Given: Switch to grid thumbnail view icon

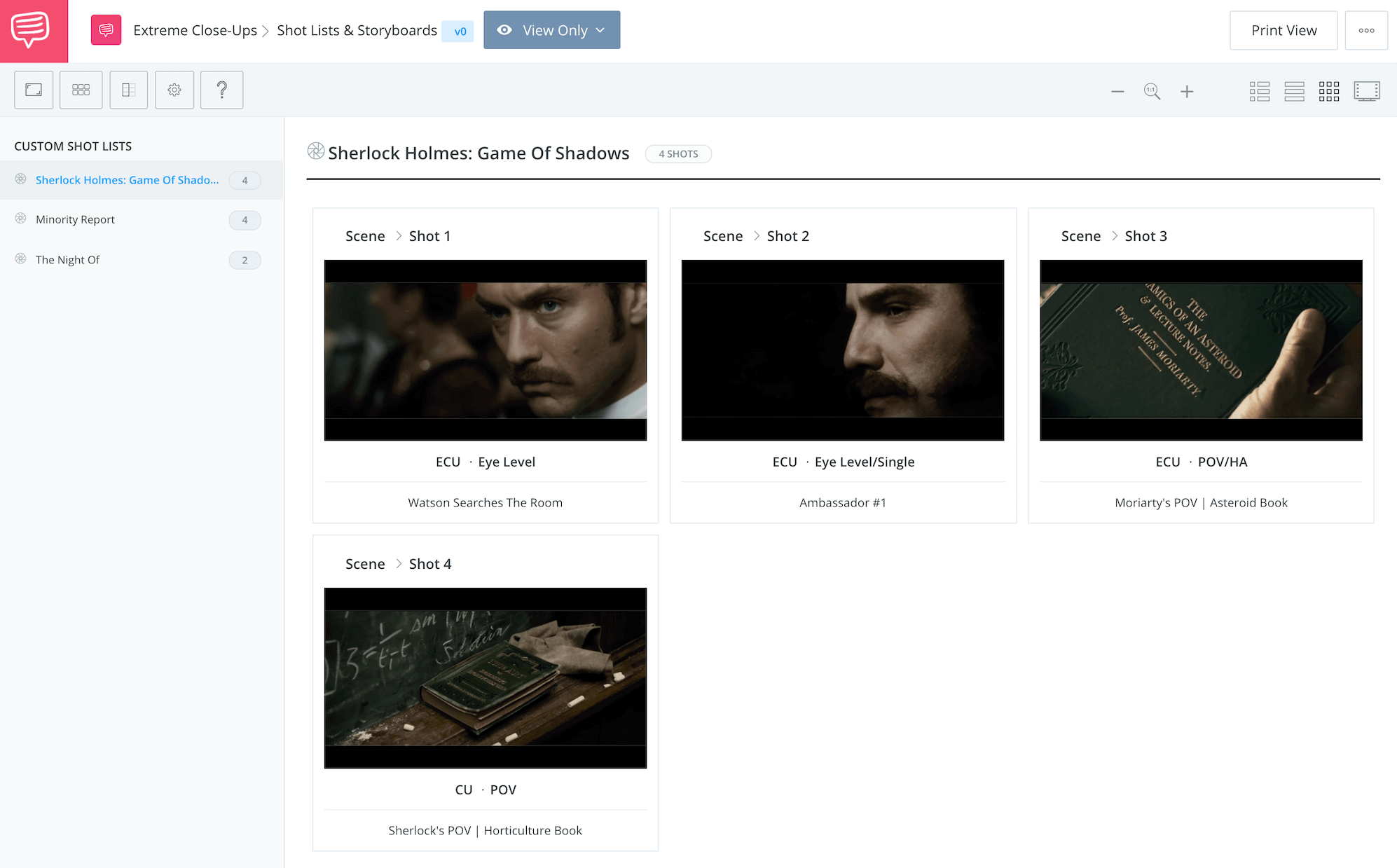Looking at the screenshot, I should pyautogui.click(x=1329, y=92).
